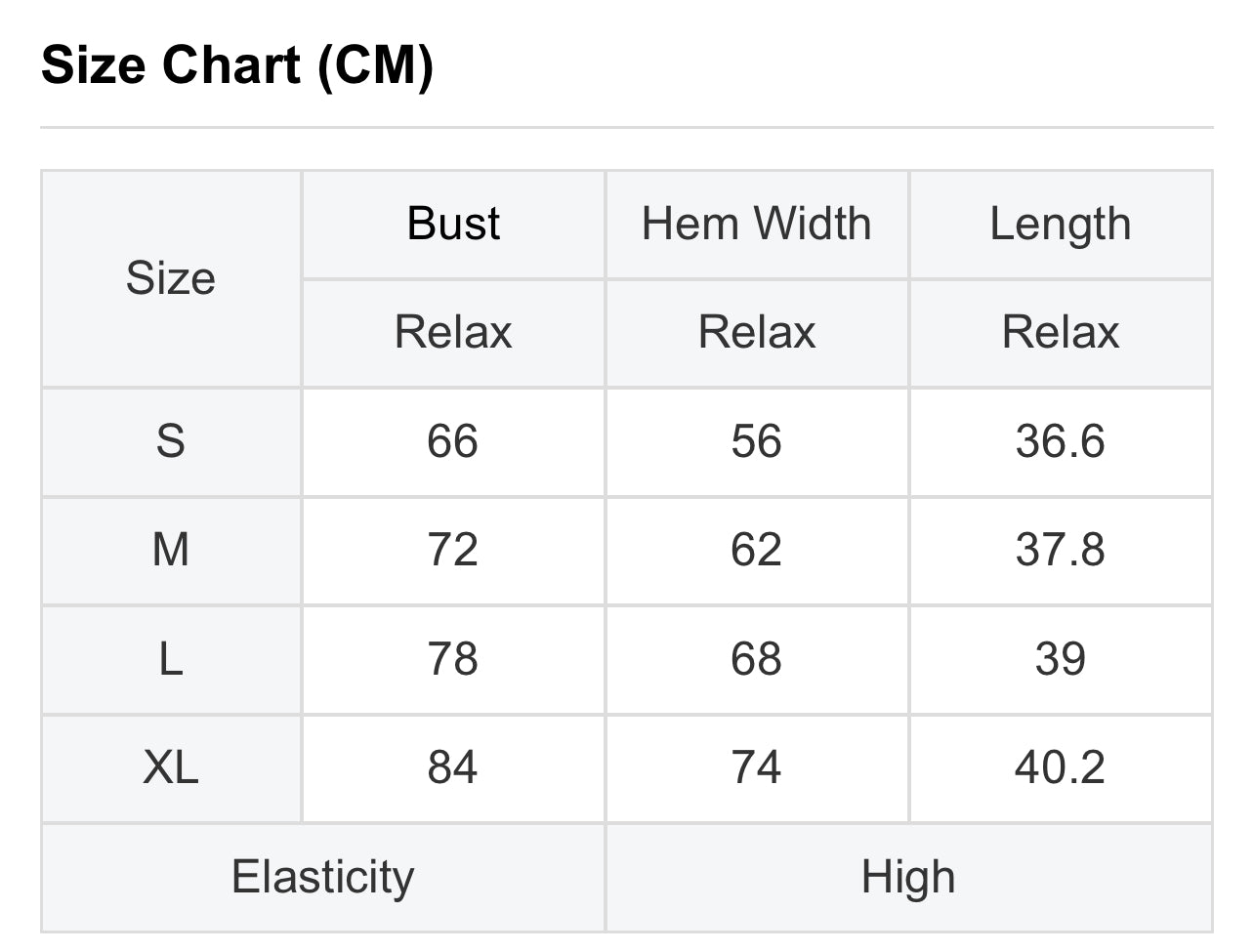The height and width of the screenshot is (952, 1254).
Task: Click the Size Chart (CM) heading
Action: 237,66
